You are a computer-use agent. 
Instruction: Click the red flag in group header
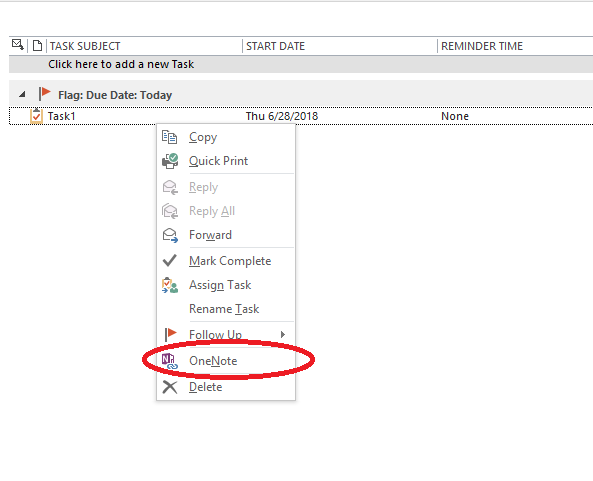(x=45, y=94)
